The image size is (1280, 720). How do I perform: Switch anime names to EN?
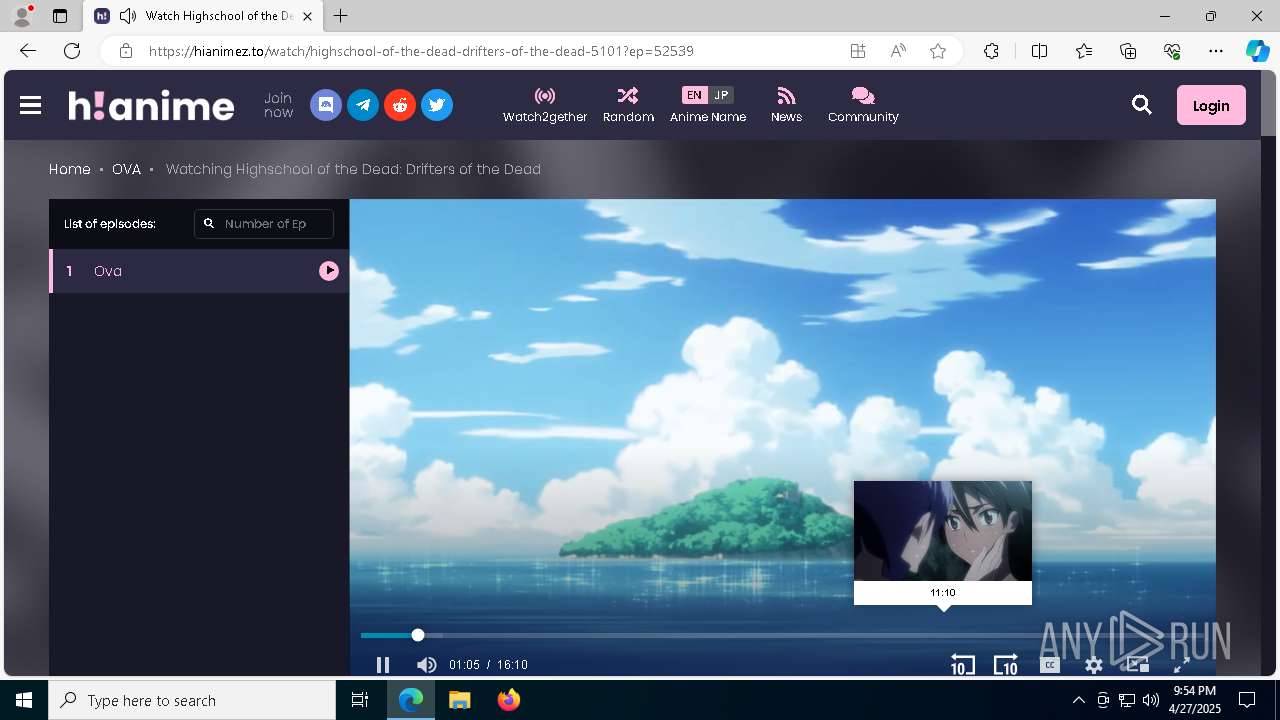click(x=694, y=95)
